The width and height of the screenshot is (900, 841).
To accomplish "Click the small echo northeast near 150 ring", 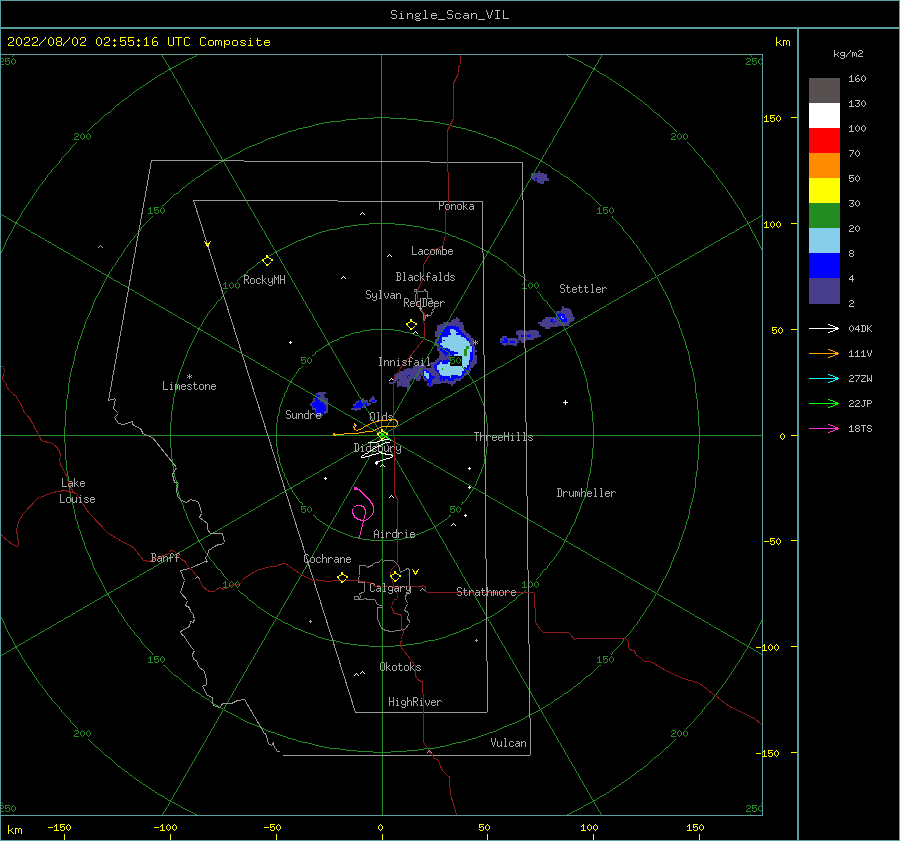I will [x=540, y=177].
